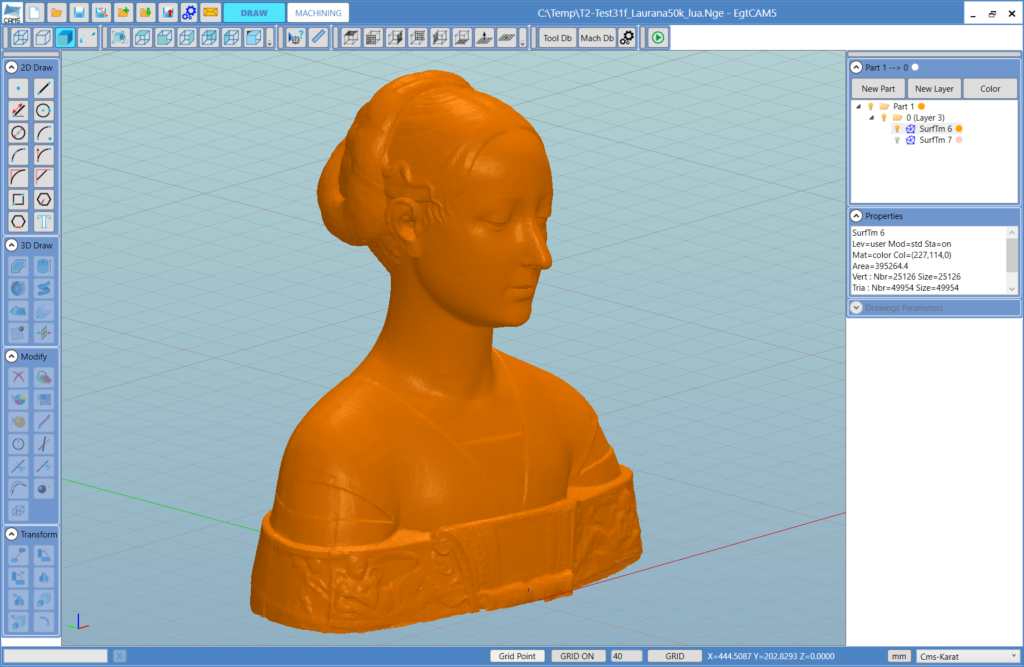The image size is (1024, 667).
Task: Select the Point tool in 2D Draw
Action: click(18, 88)
